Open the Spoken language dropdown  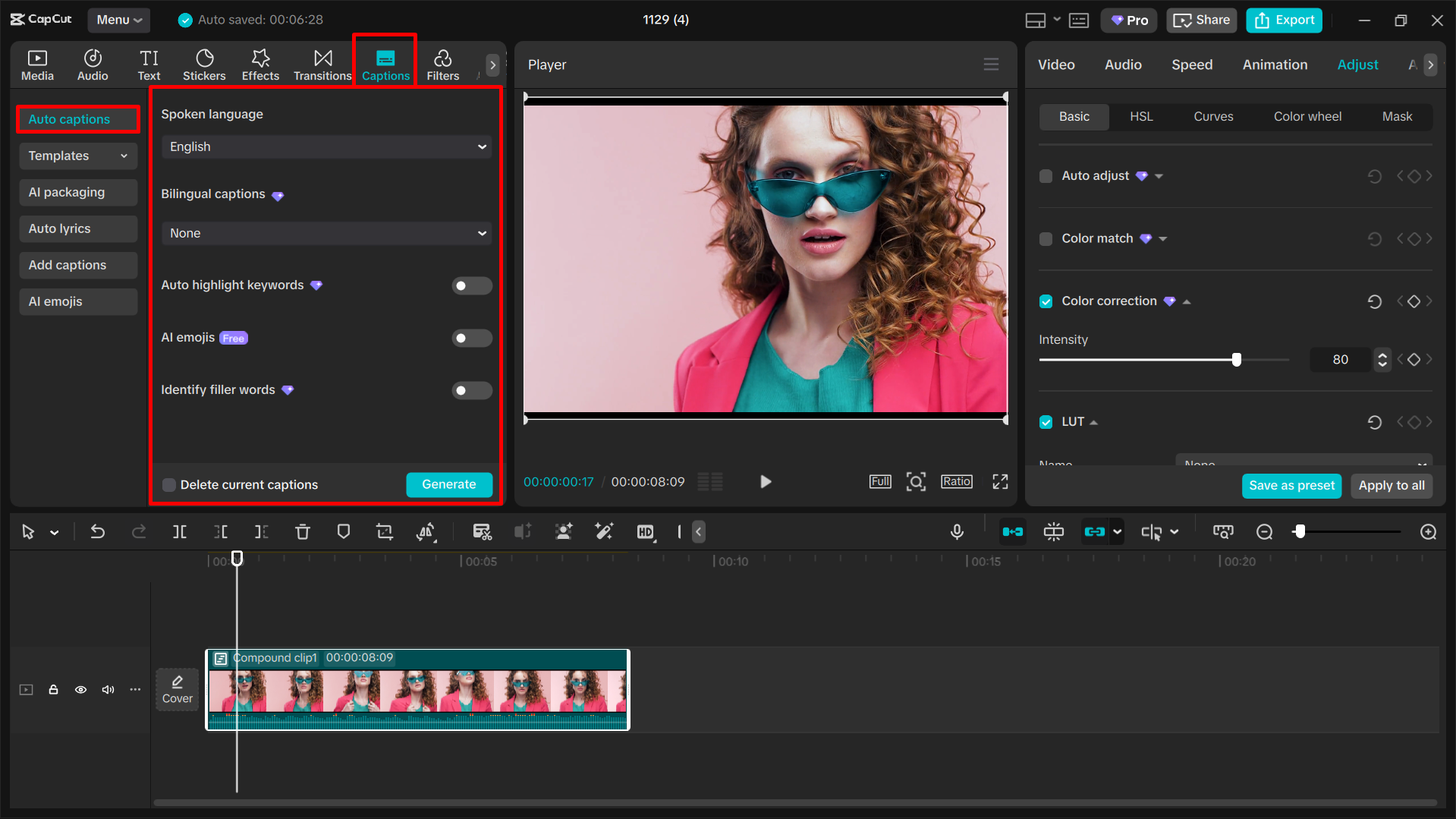point(325,146)
